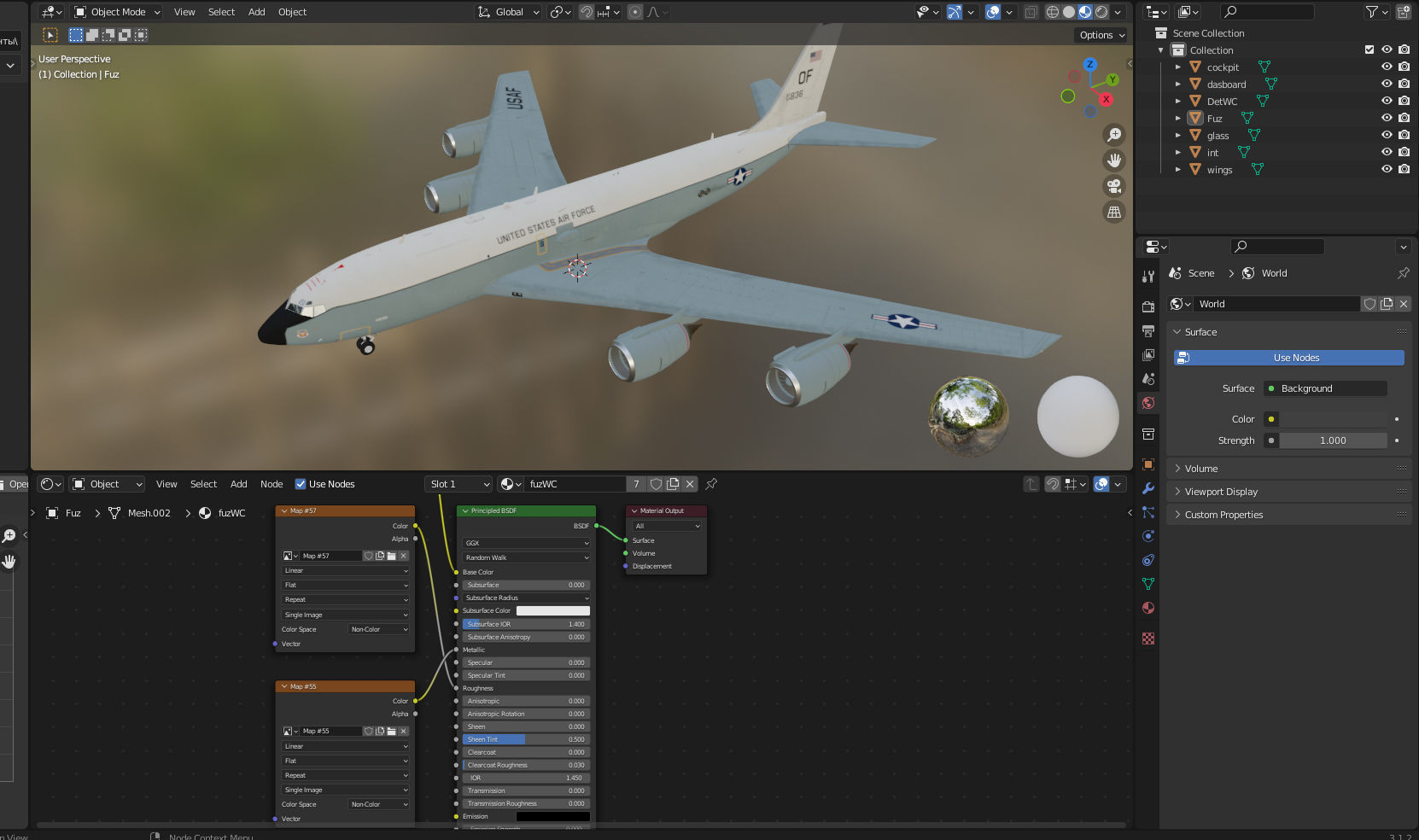Open the Material properties tab
The image size is (1419, 840).
coord(1148,608)
